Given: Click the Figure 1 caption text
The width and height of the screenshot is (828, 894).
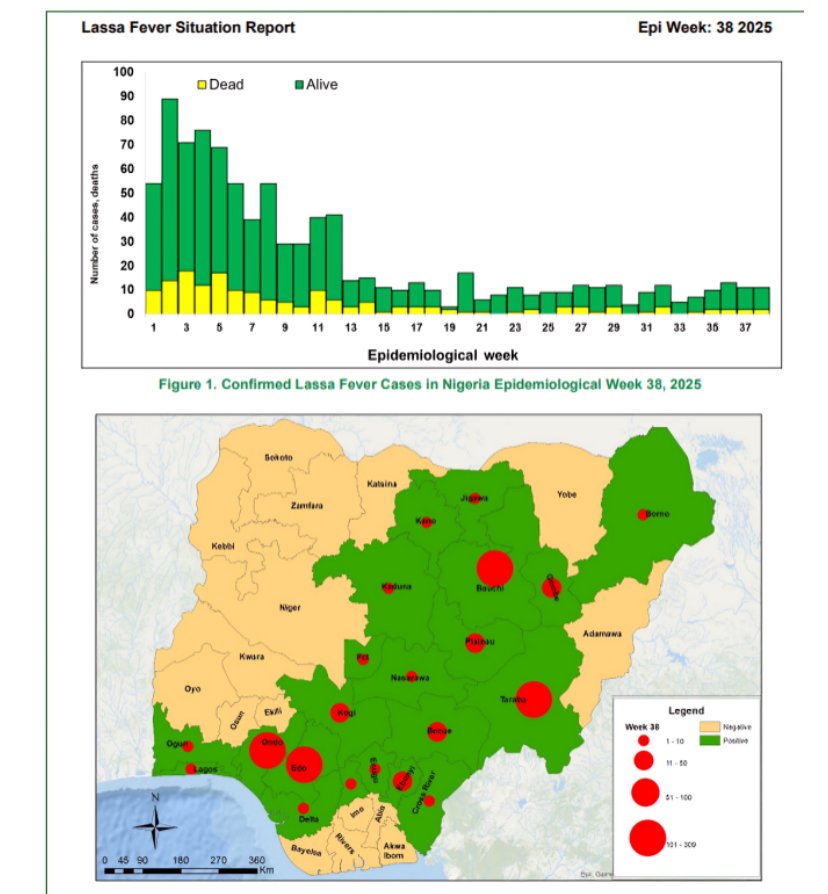Looking at the screenshot, I should (428, 384).
